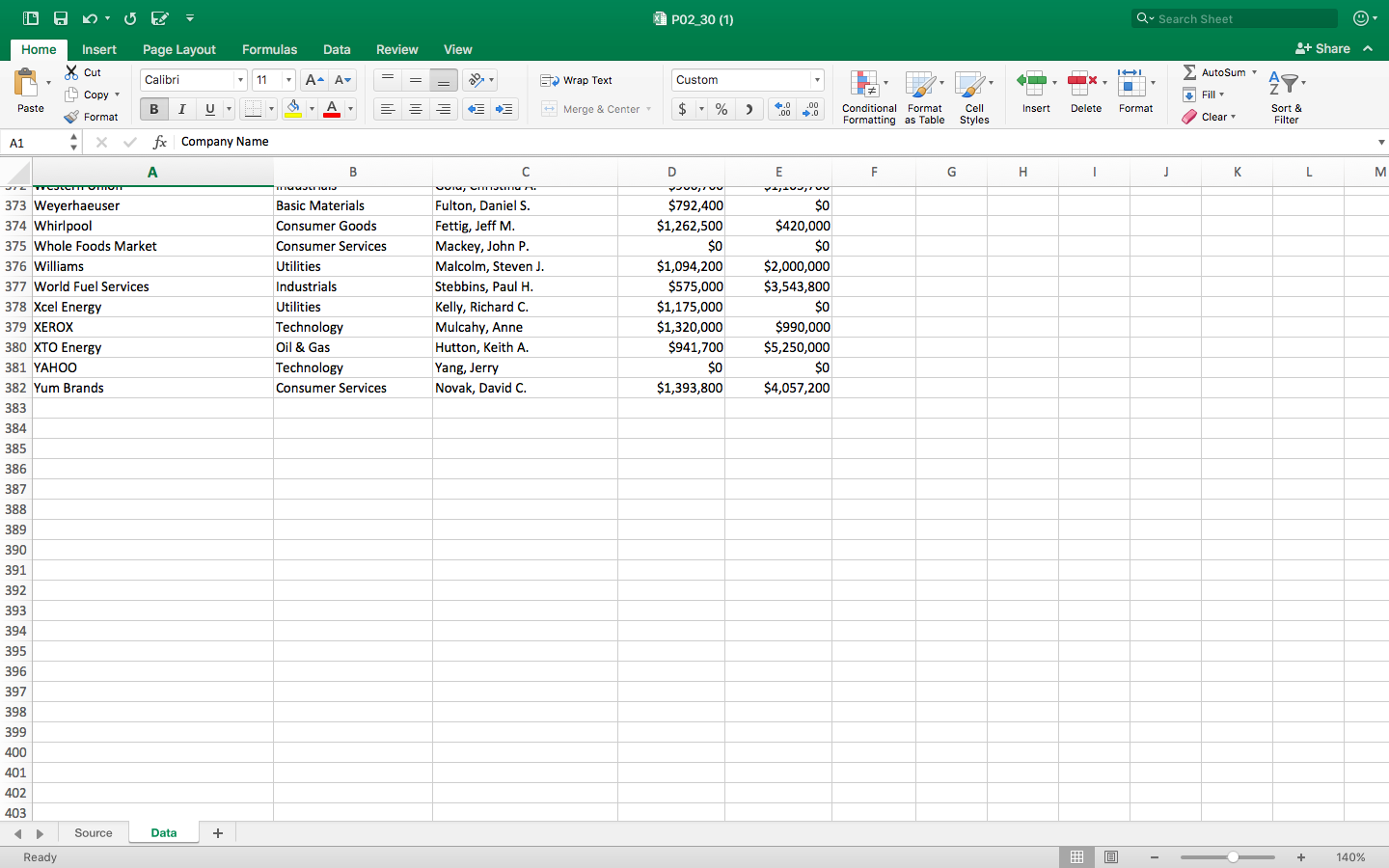Apply comma style number format
The height and width of the screenshot is (868, 1389).
pyautogui.click(x=749, y=109)
